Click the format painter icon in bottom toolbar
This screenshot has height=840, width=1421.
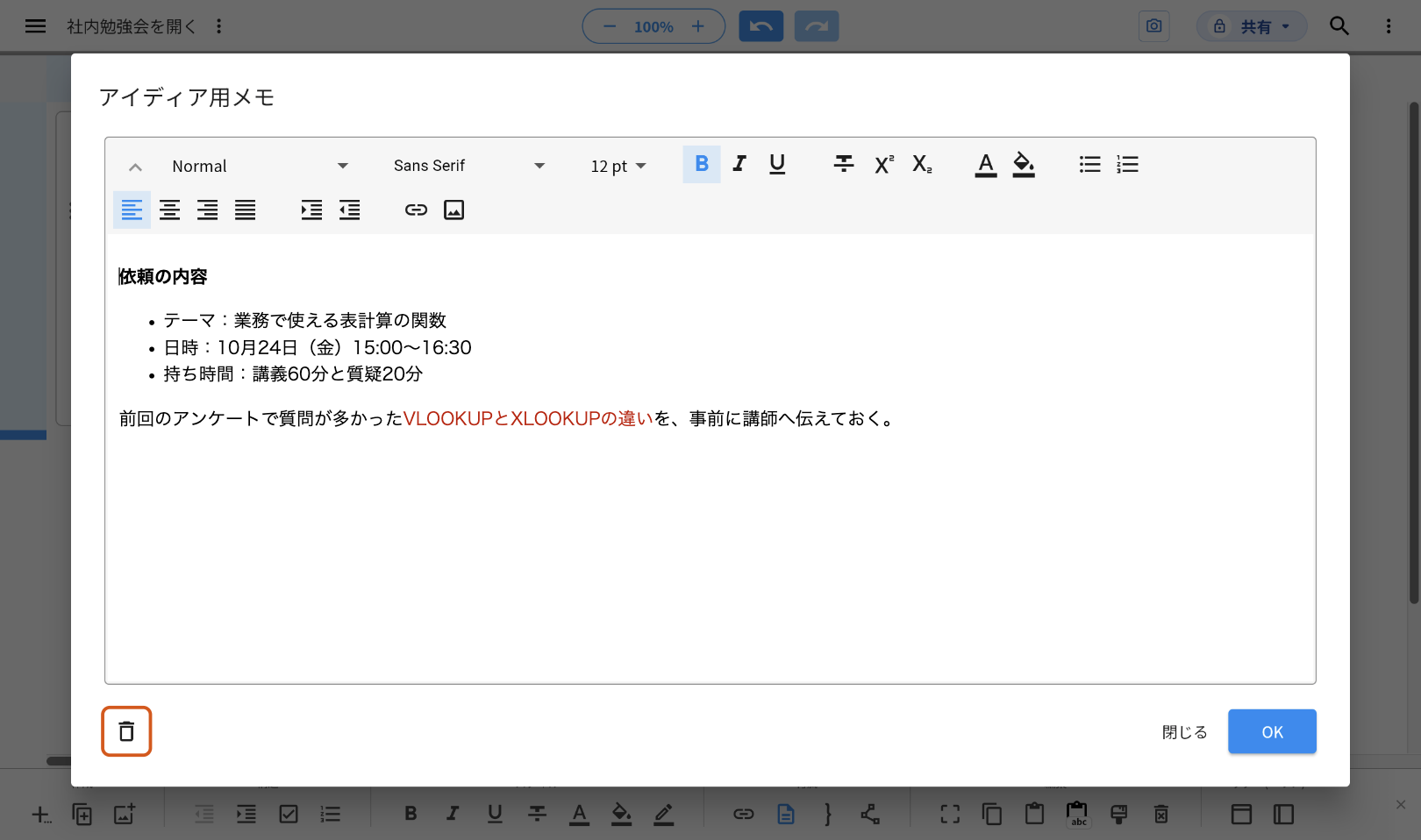[x=1119, y=815]
